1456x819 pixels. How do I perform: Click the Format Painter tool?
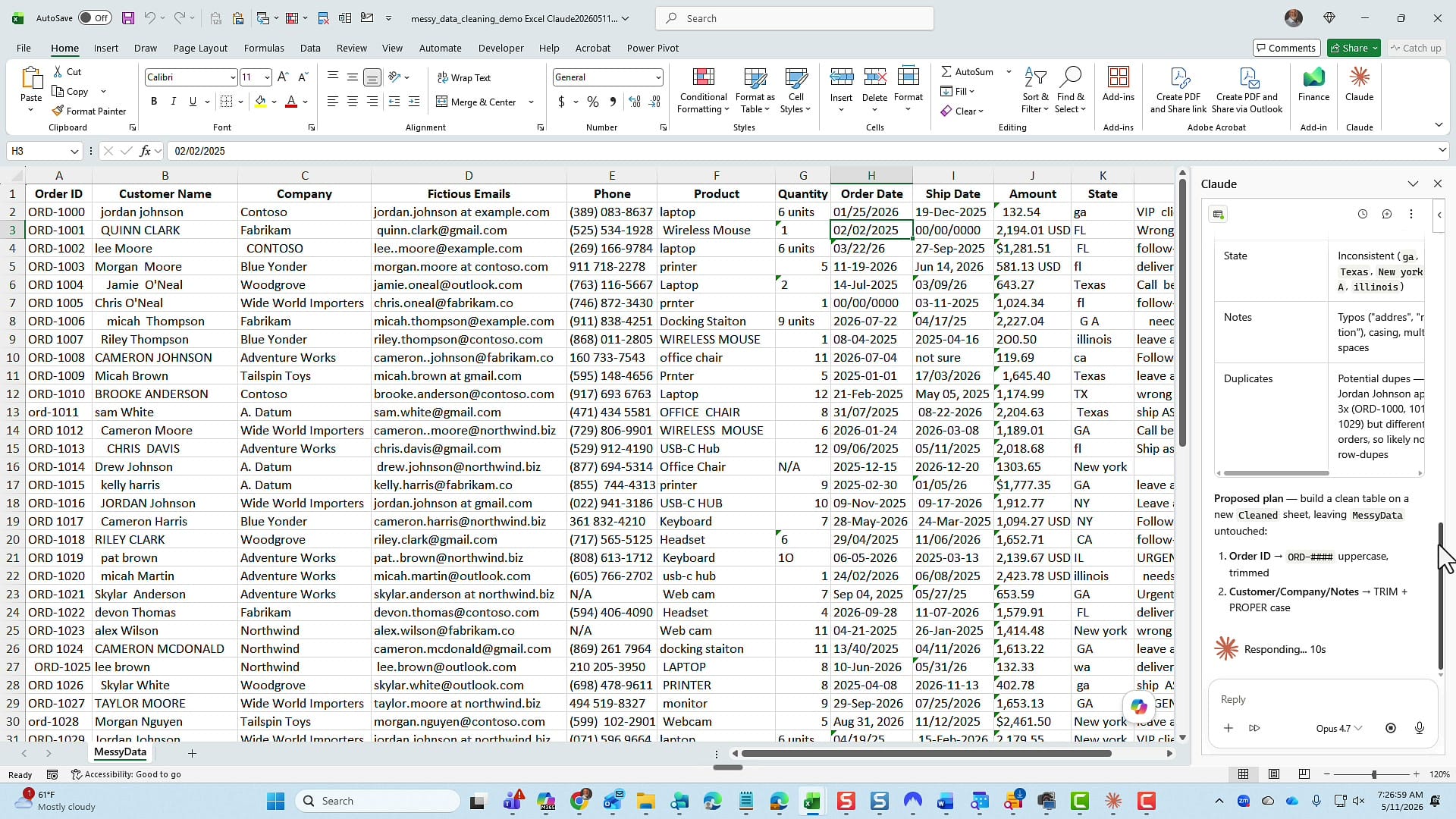[89, 111]
